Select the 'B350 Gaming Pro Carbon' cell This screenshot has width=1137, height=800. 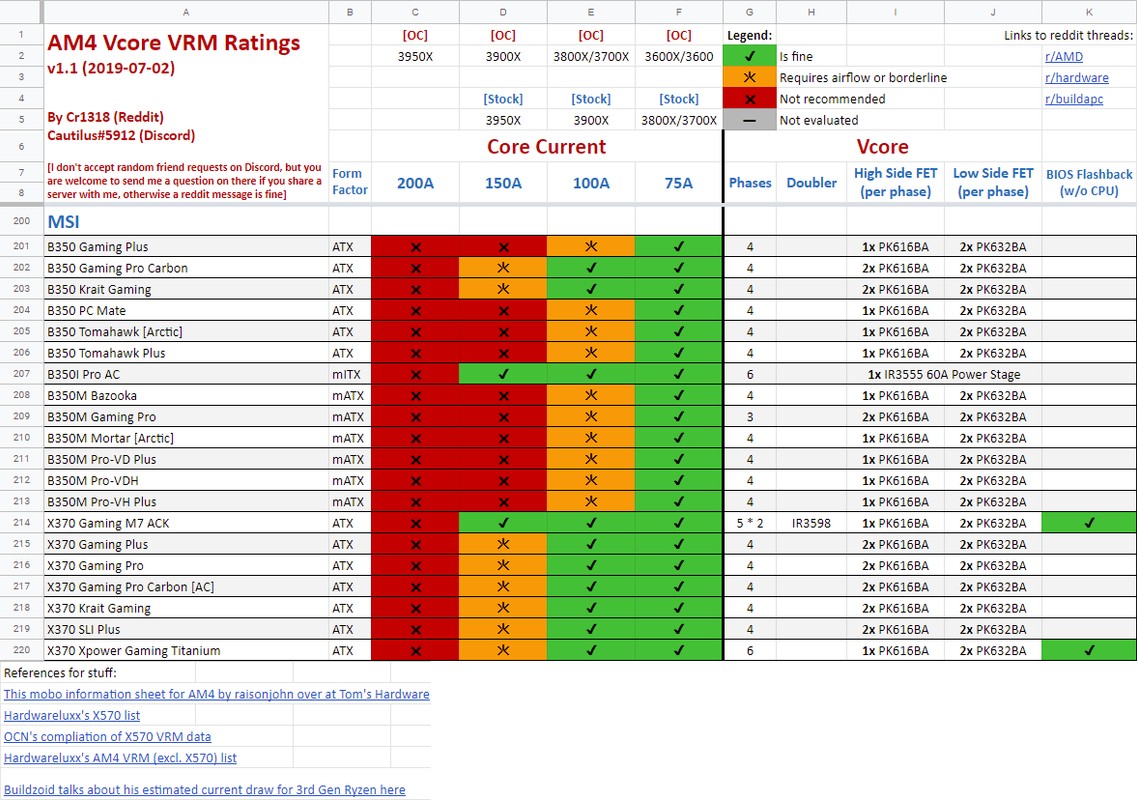click(x=186, y=268)
